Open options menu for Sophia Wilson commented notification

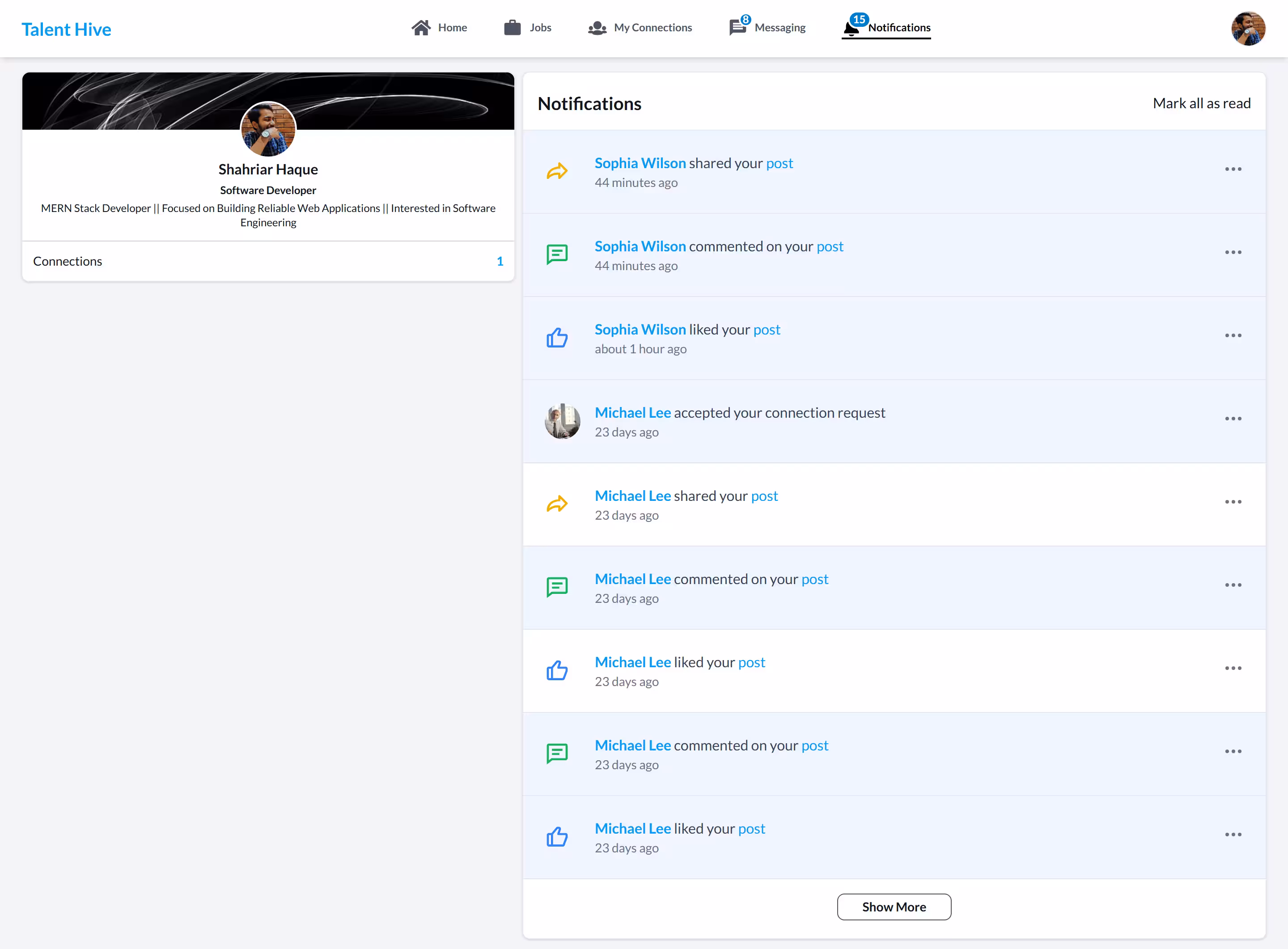[x=1233, y=252]
